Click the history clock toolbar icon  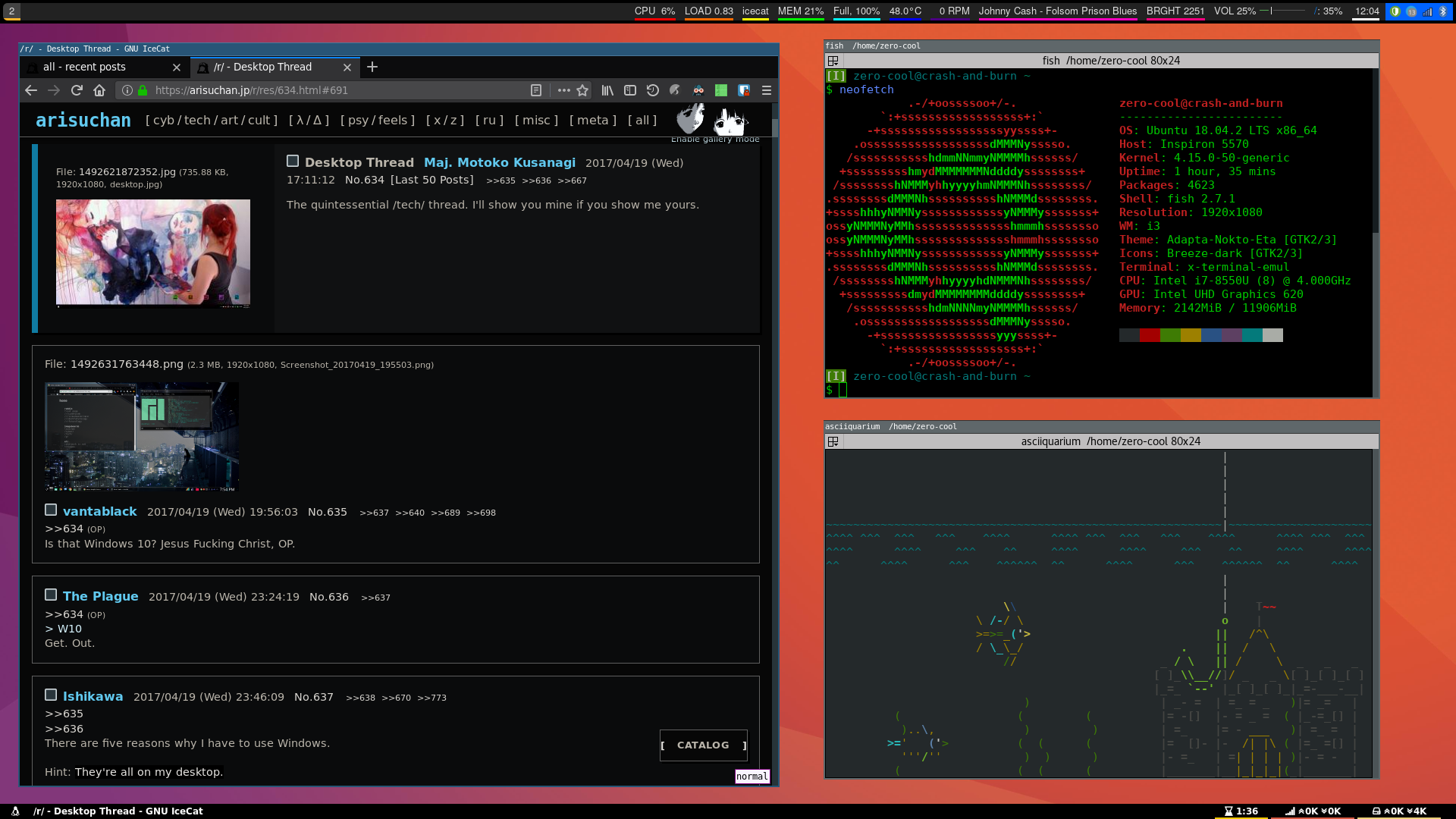(653, 90)
